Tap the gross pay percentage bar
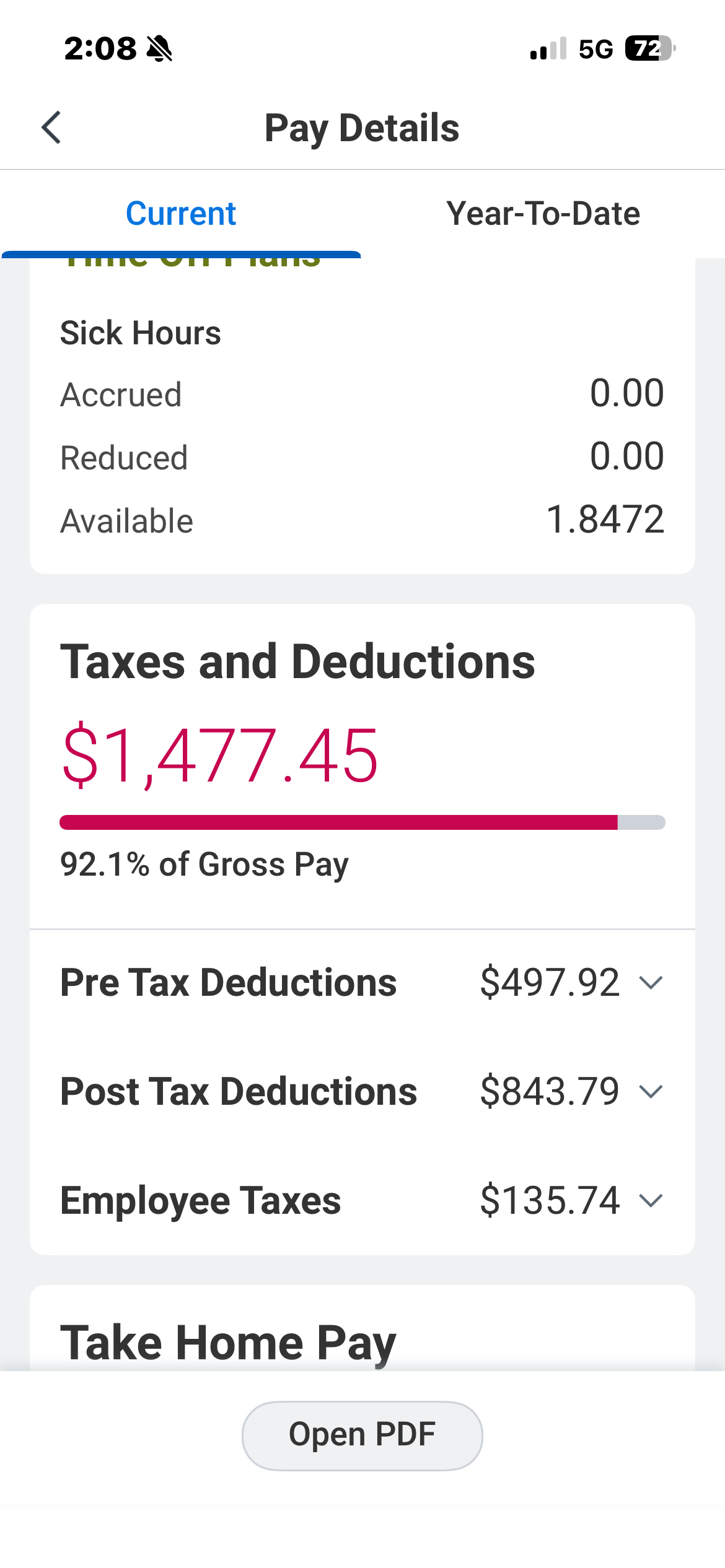 pos(362,822)
